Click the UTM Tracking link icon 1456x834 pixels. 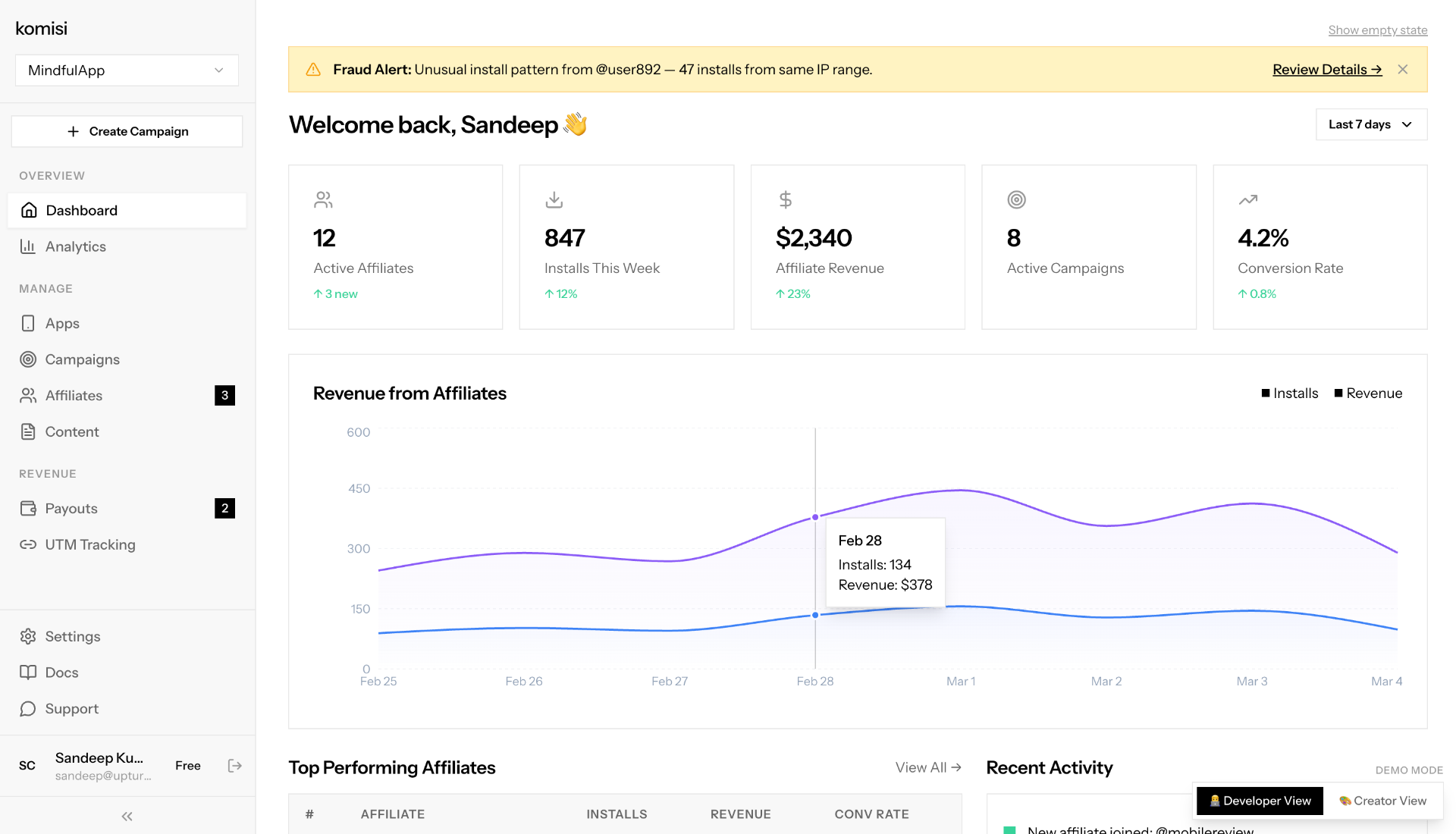(29, 544)
